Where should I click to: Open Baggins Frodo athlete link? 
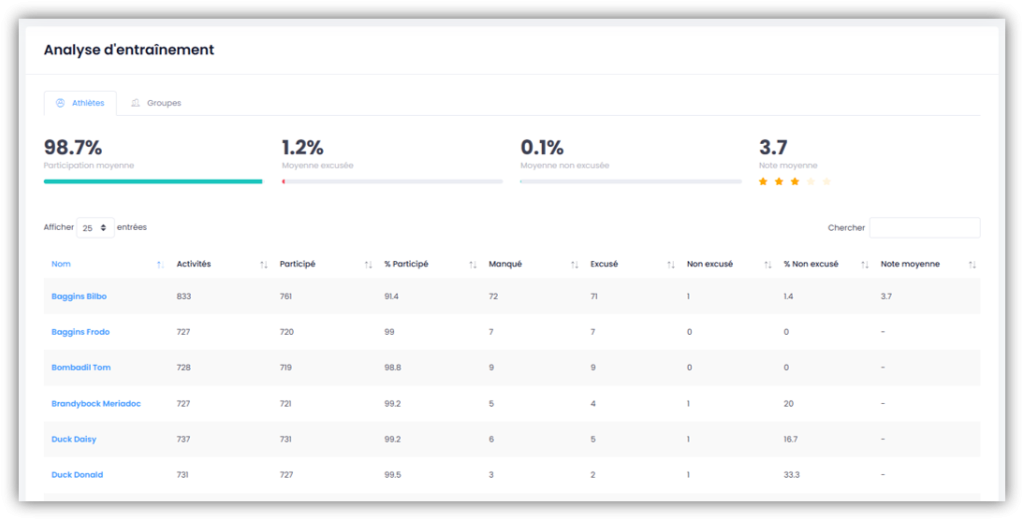[80, 332]
